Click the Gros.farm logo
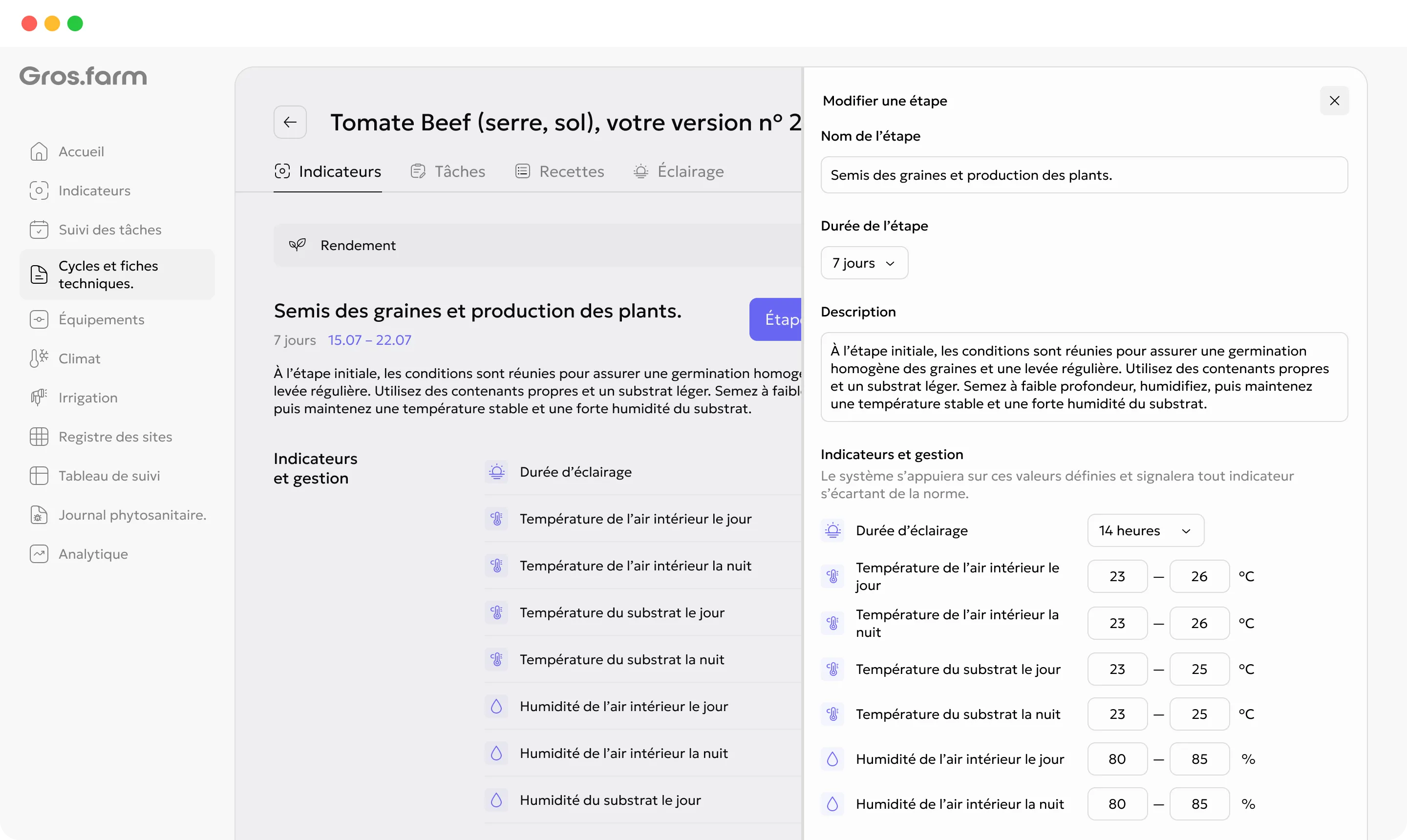Viewport: 1407px width, 840px height. [x=83, y=76]
